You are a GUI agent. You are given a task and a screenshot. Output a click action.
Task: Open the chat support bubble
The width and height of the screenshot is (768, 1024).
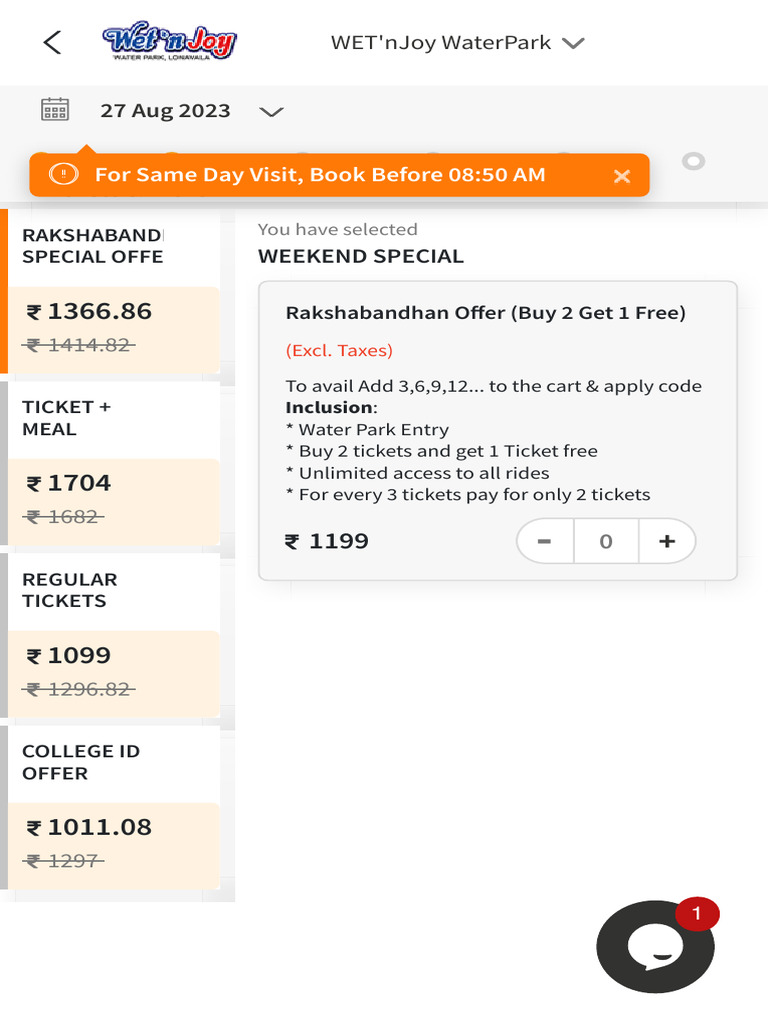[x=655, y=947]
